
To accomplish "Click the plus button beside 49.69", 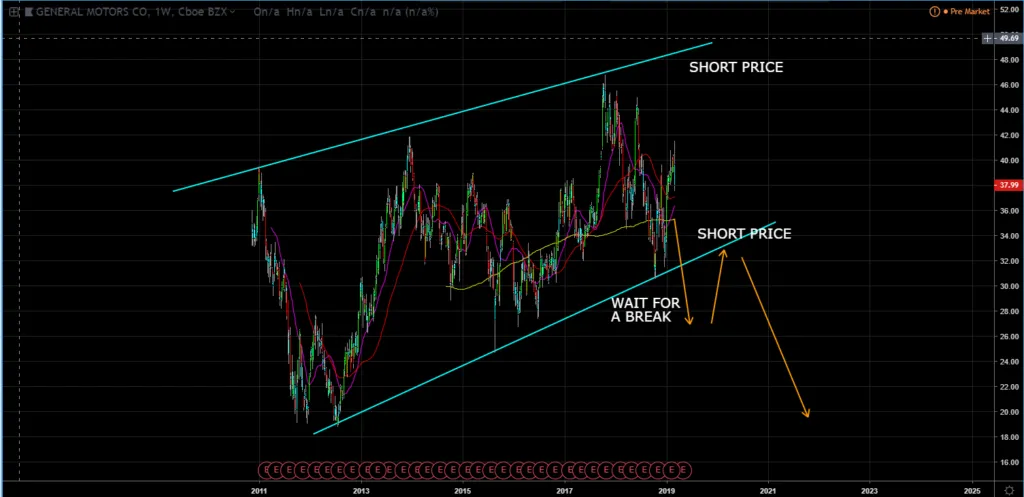I will click(987, 39).
